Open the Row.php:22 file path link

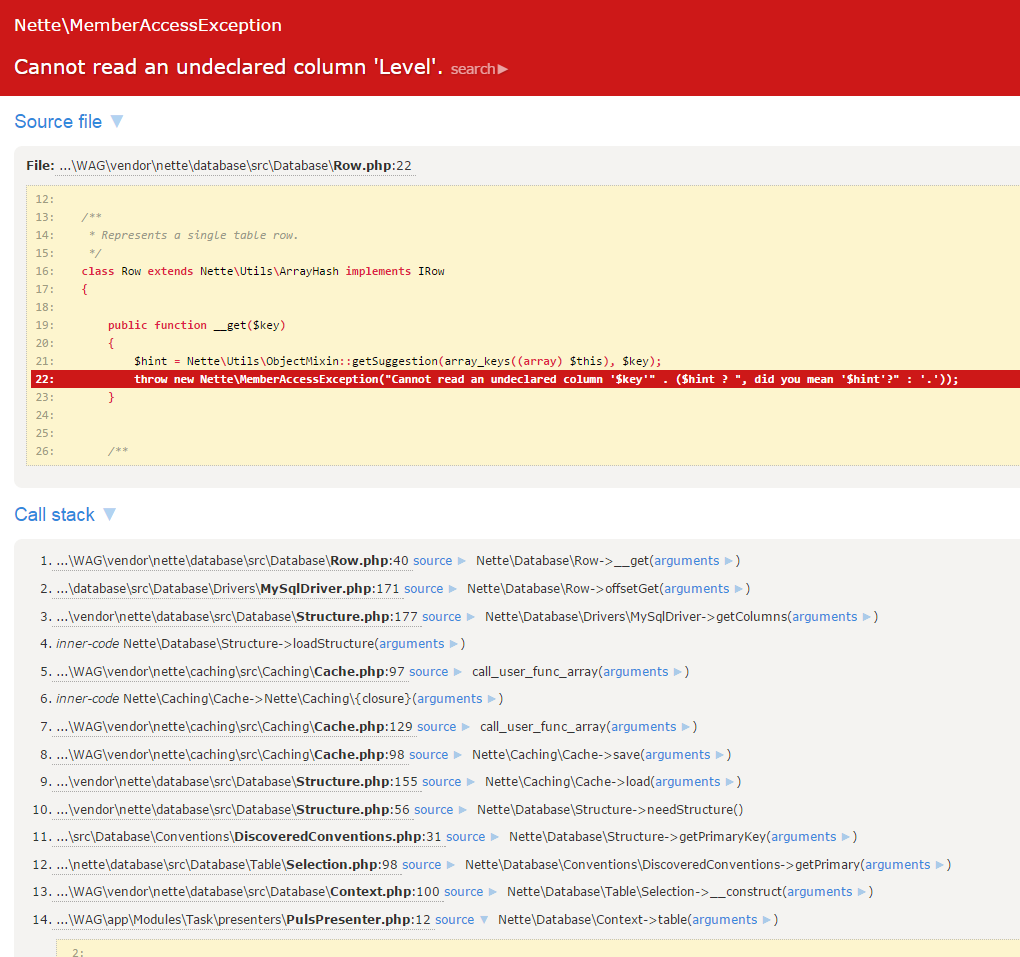(x=235, y=165)
